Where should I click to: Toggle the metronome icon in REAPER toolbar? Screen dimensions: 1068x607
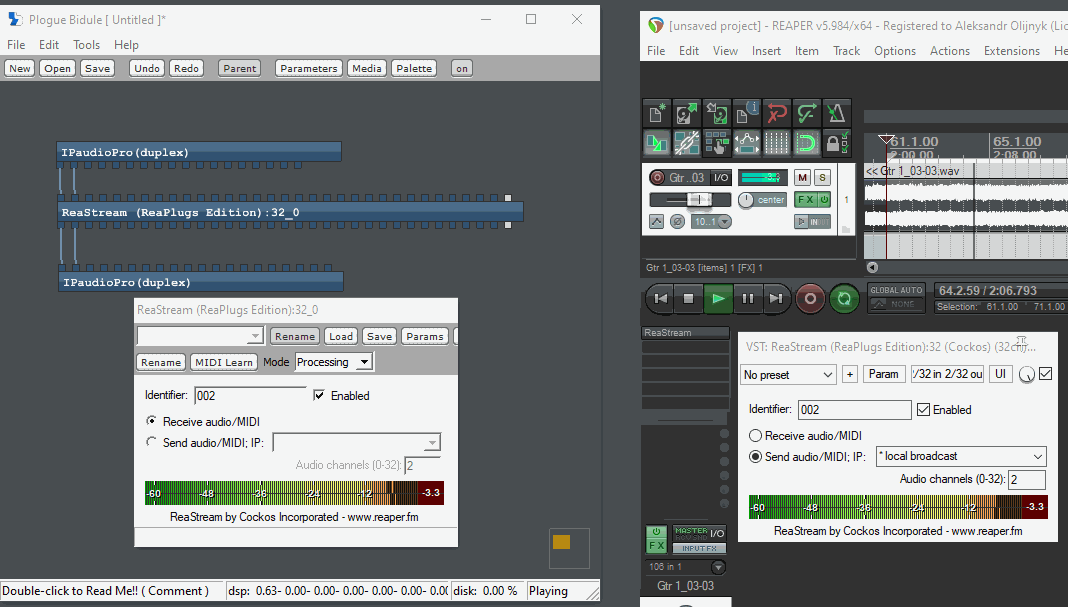pyautogui.click(x=836, y=114)
